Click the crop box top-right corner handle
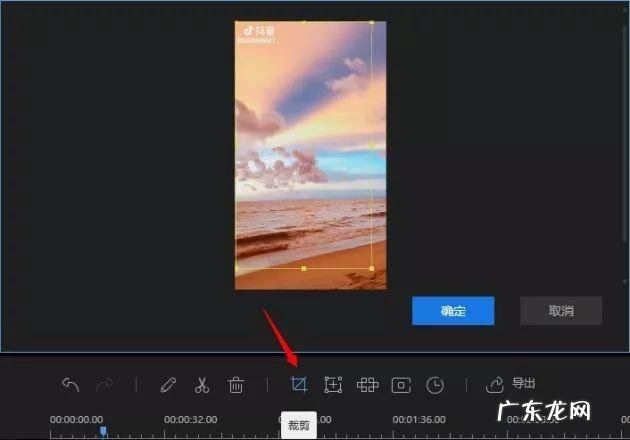The width and height of the screenshot is (630, 440). pos(372,22)
